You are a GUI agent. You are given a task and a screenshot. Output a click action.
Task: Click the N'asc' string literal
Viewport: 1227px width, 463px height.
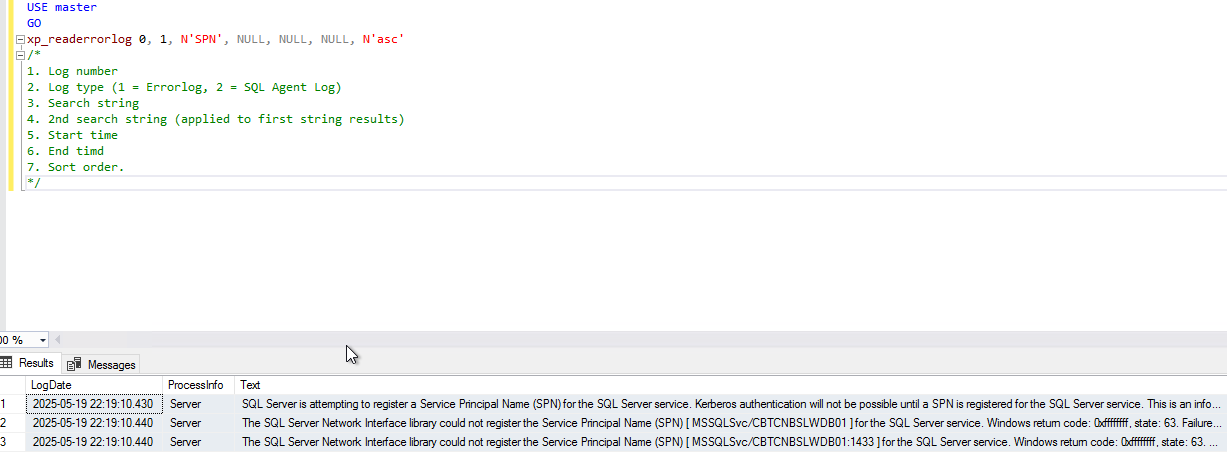click(383, 39)
